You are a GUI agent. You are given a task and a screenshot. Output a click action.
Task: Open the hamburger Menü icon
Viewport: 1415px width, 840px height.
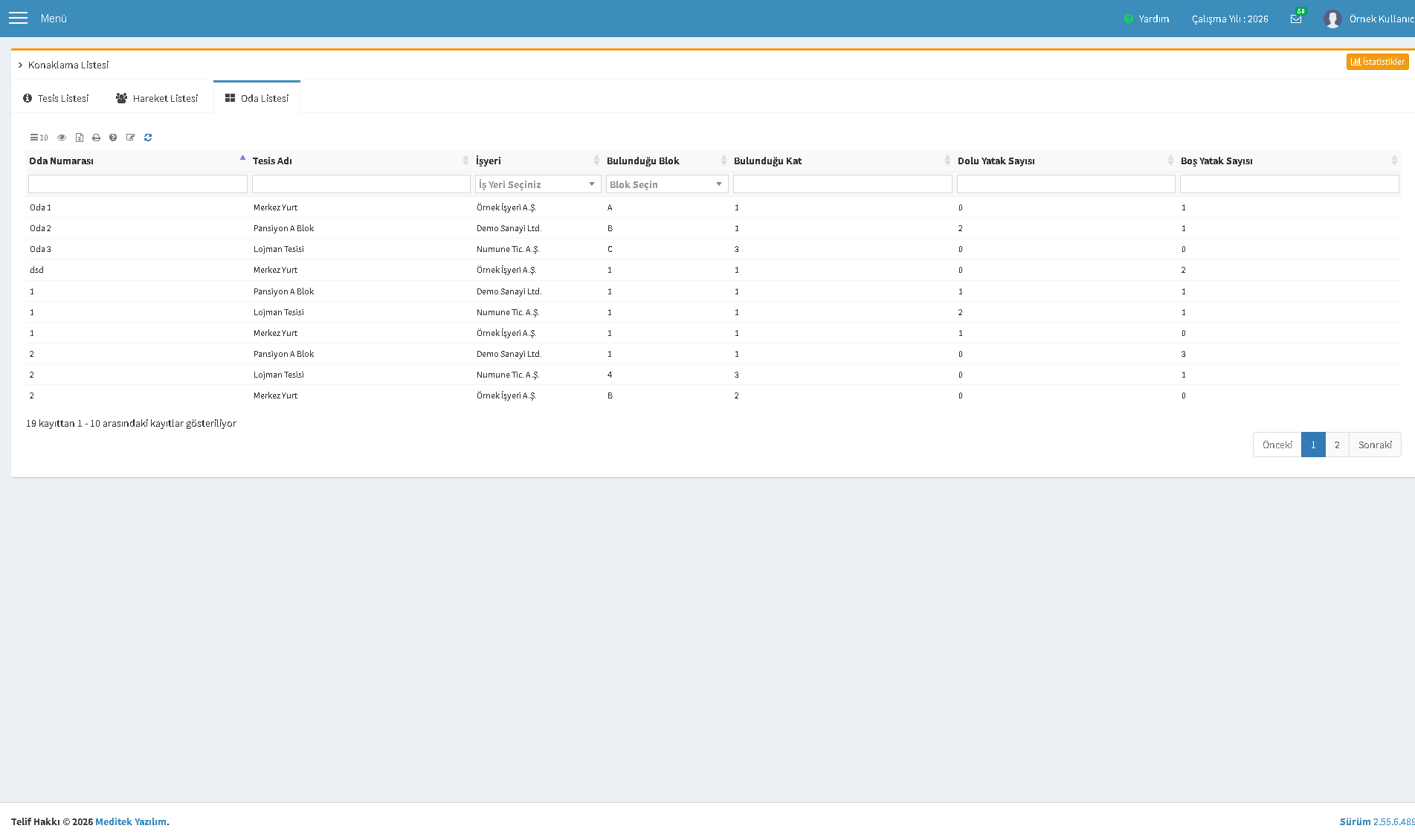18,18
